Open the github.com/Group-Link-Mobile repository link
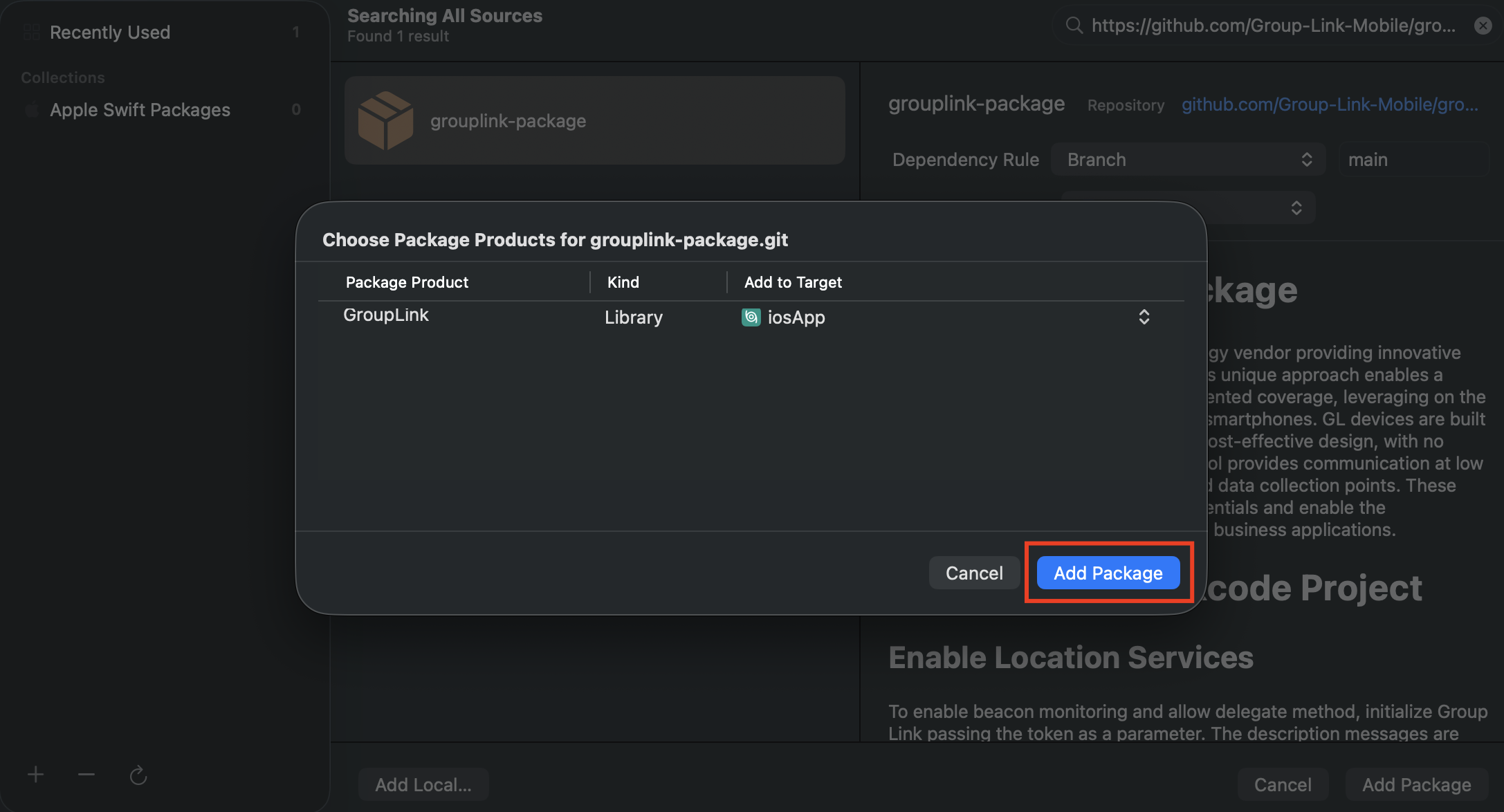The image size is (1504, 812). point(1330,104)
